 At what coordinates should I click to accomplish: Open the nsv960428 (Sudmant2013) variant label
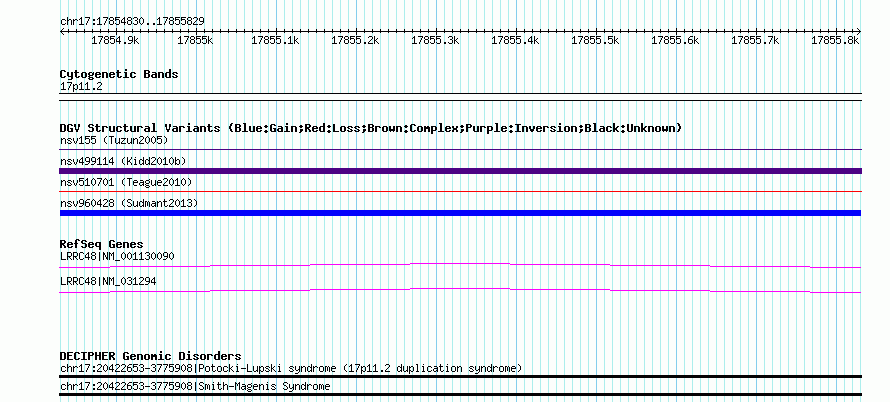click(129, 203)
